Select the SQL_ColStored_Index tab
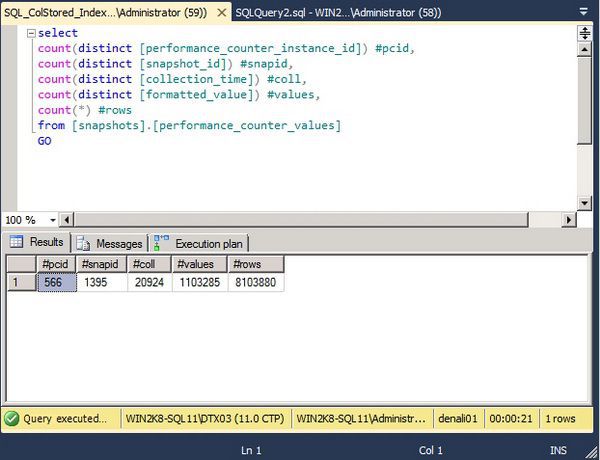Screen dimensions: 600x460 105,13
